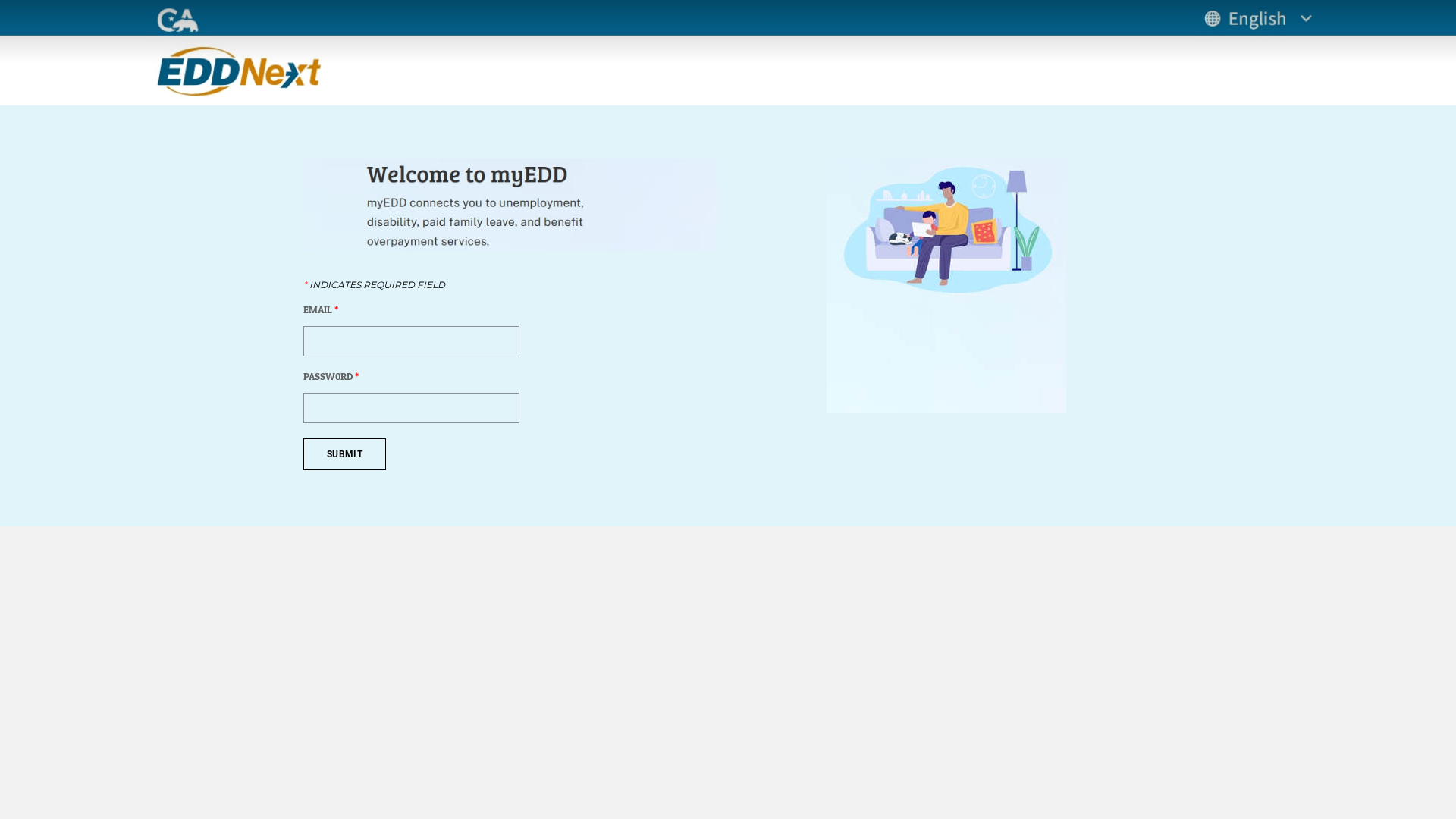
Task: Click the Welcome to myEDD heading
Action: pos(467,174)
